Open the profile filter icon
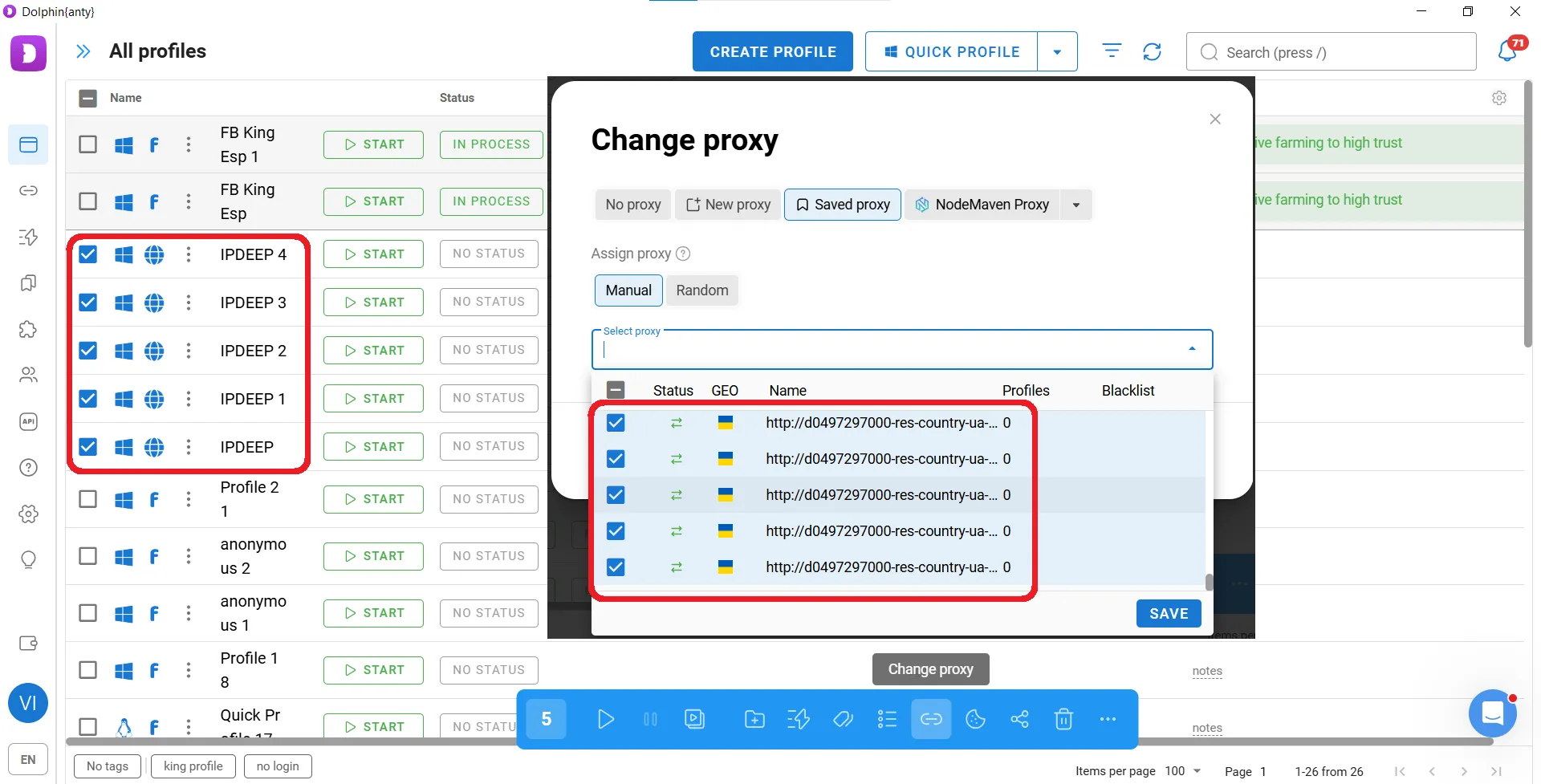This screenshot has width=1541, height=784. pyautogui.click(x=1112, y=51)
